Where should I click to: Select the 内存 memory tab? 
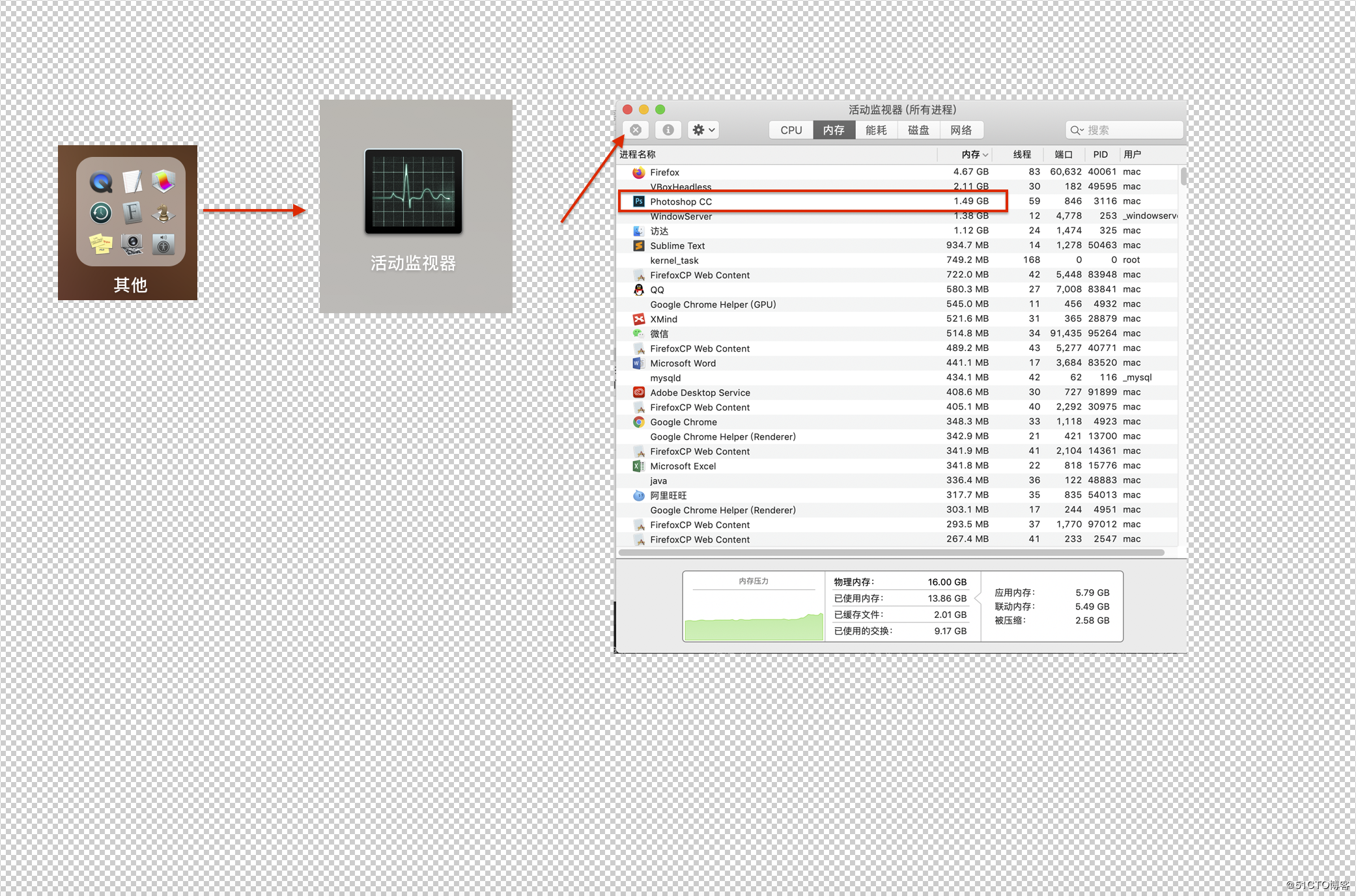[834, 130]
